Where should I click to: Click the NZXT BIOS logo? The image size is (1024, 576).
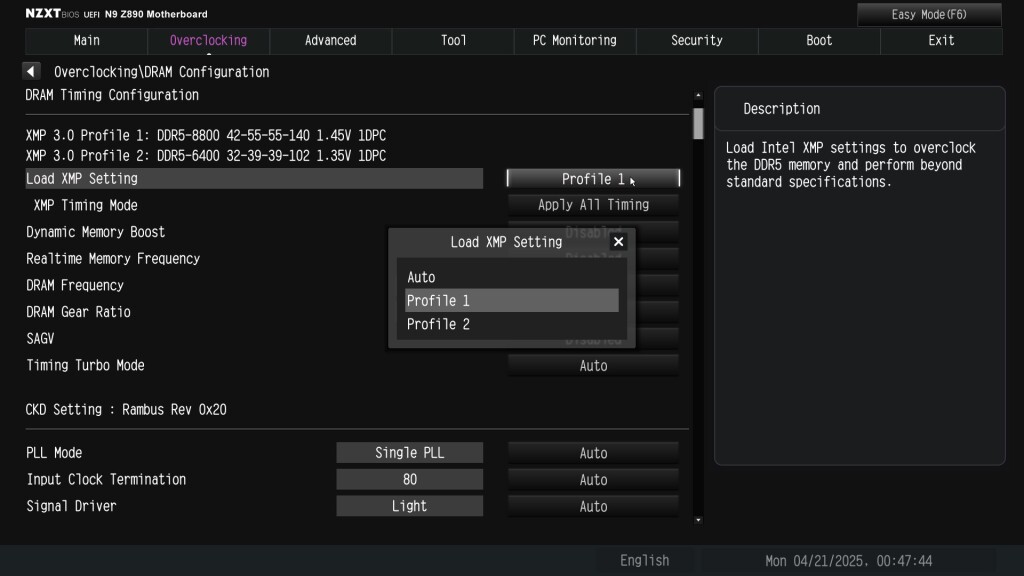coord(52,14)
